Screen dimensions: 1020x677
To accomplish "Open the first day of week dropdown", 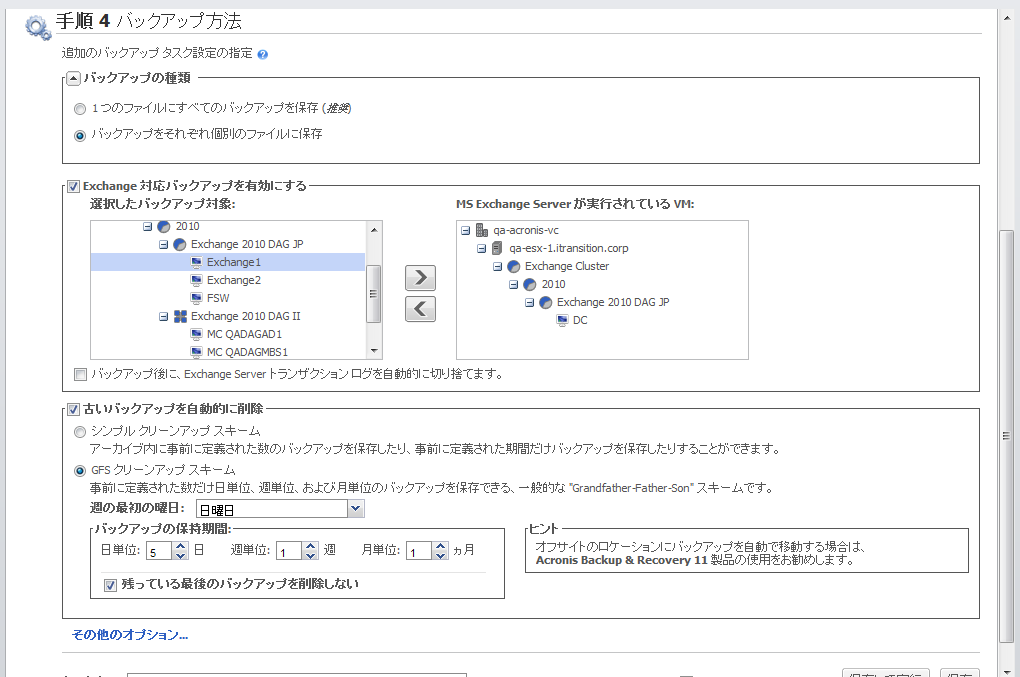I will 356,509.
